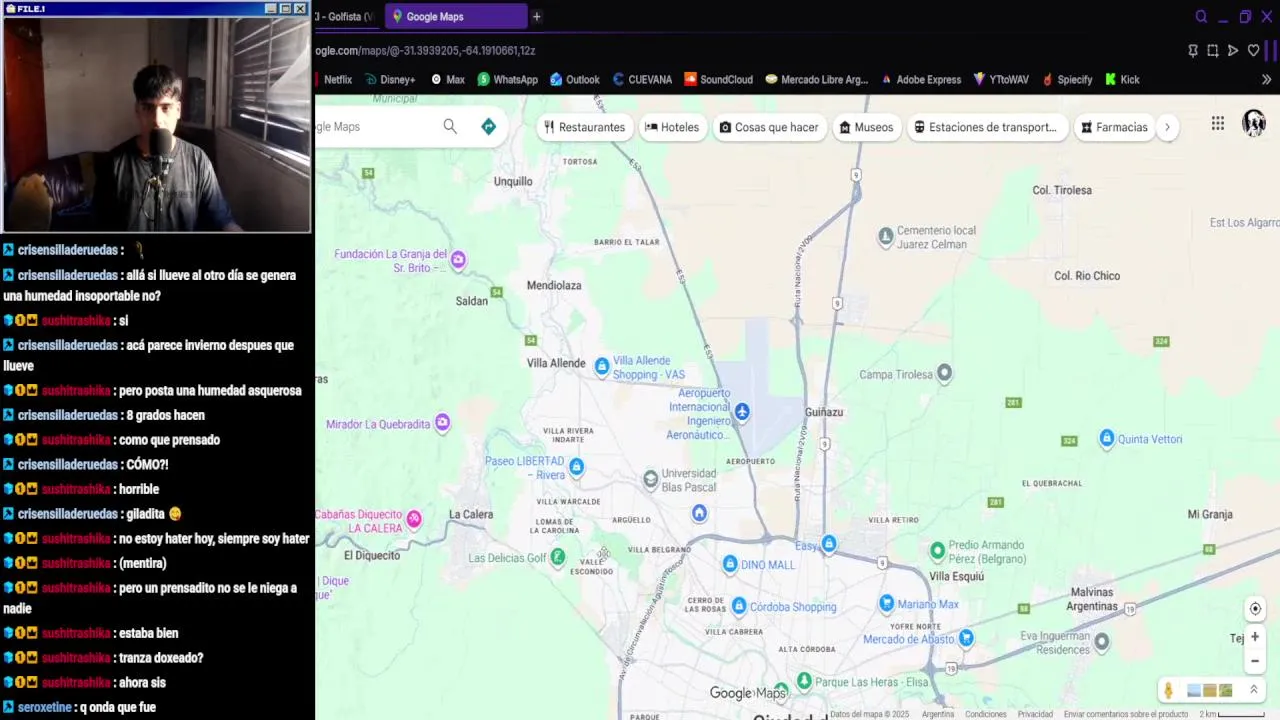This screenshot has height=720, width=1280.
Task: Open directions with the blue arrow icon
Action: 488,126
